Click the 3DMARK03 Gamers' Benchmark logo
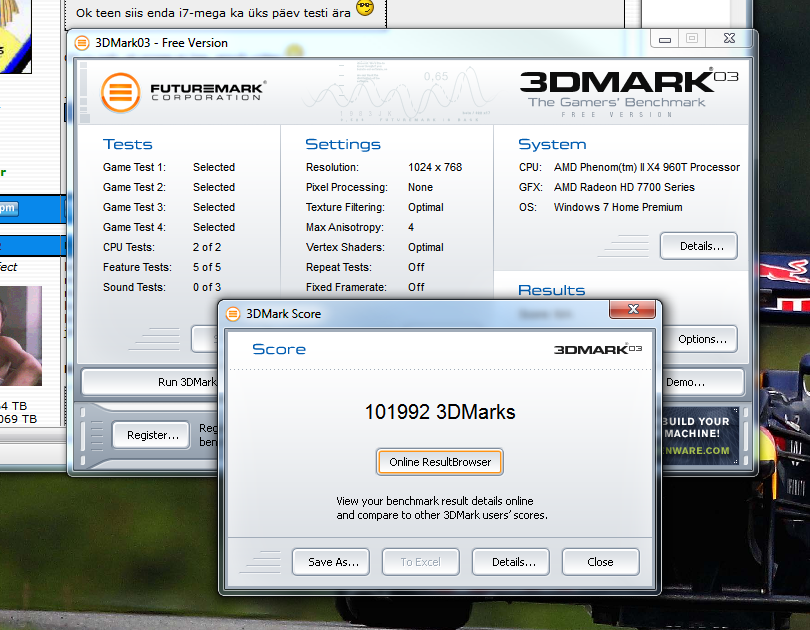The height and width of the screenshot is (630, 810). pyautogui.click(x=629, y=93)
